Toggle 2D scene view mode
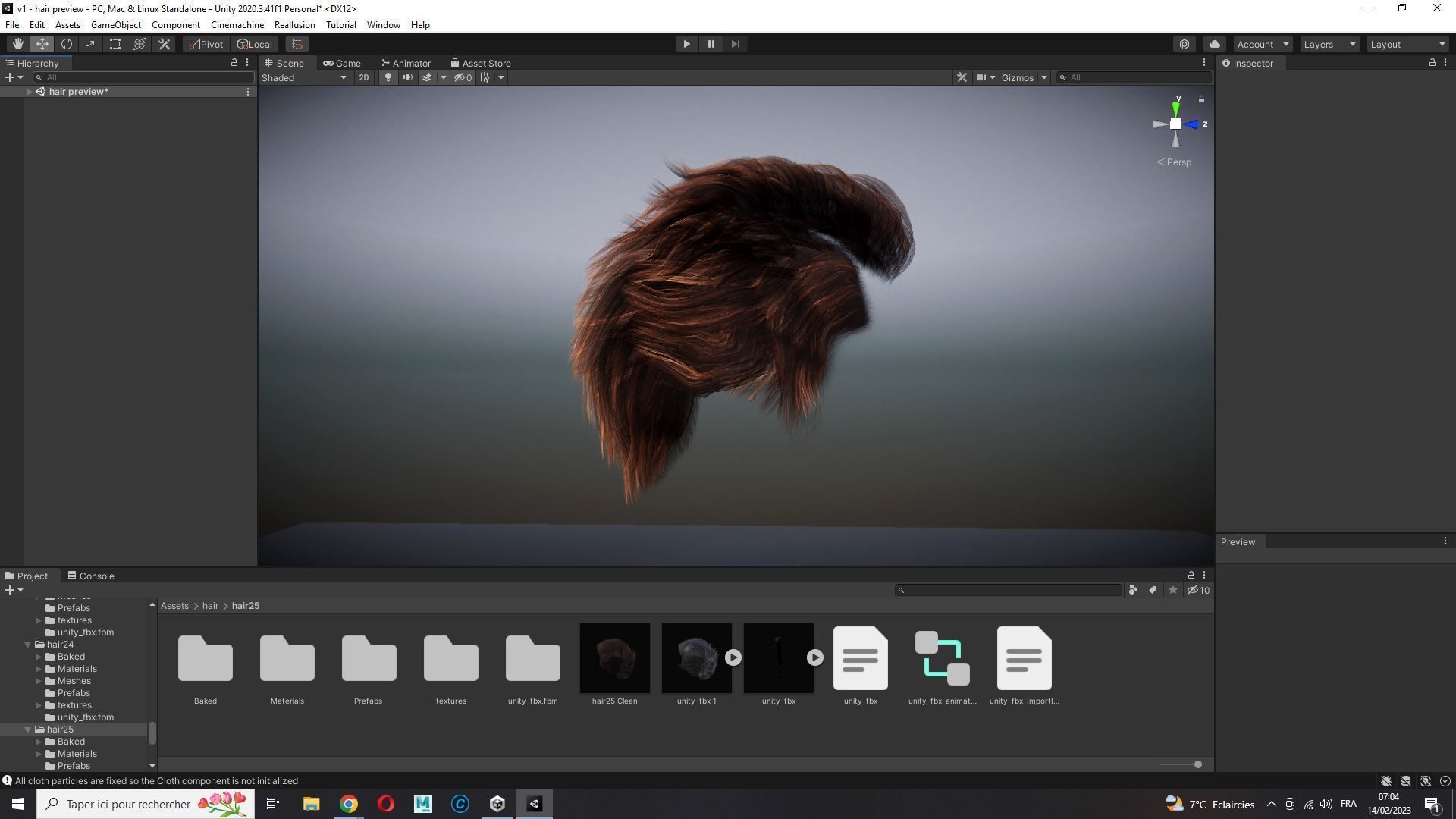This screenshot has width=1456, height=819. (x=364, y=77)
